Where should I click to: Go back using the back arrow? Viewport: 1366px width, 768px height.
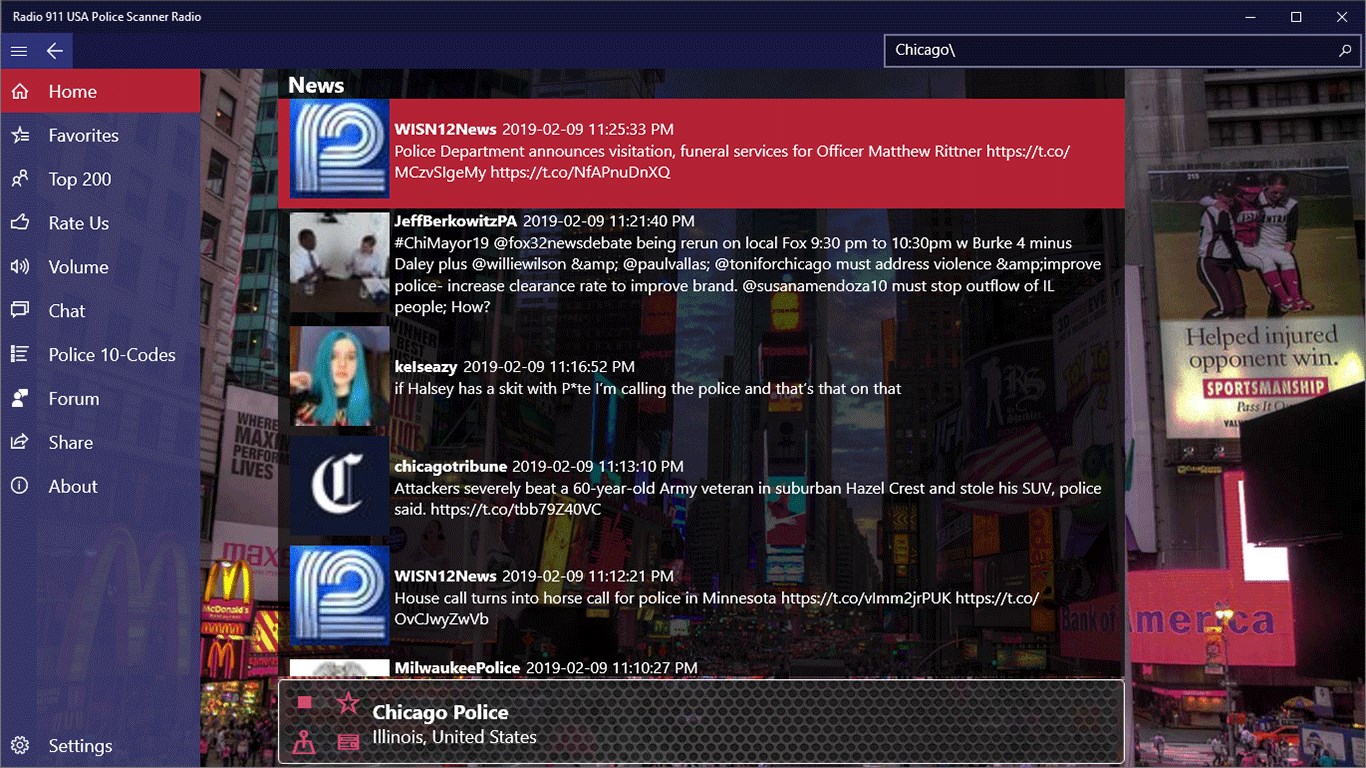tap(54, 51)
